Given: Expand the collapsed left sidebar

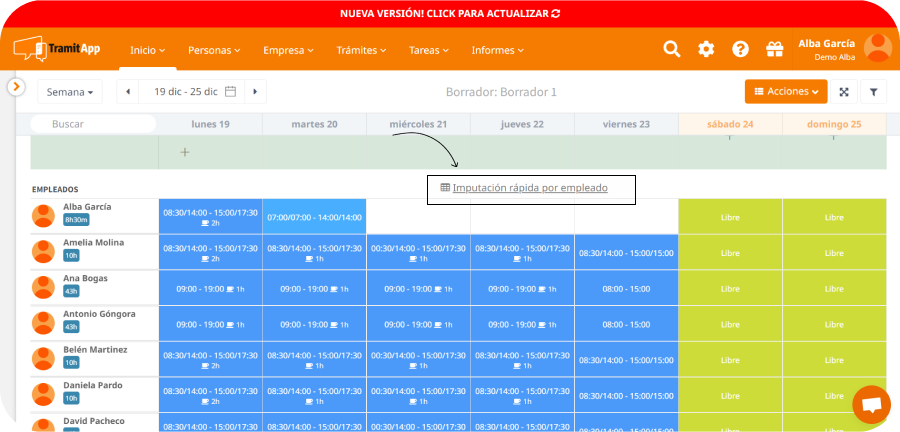Looking at the screenshot, I should (16, 87).
